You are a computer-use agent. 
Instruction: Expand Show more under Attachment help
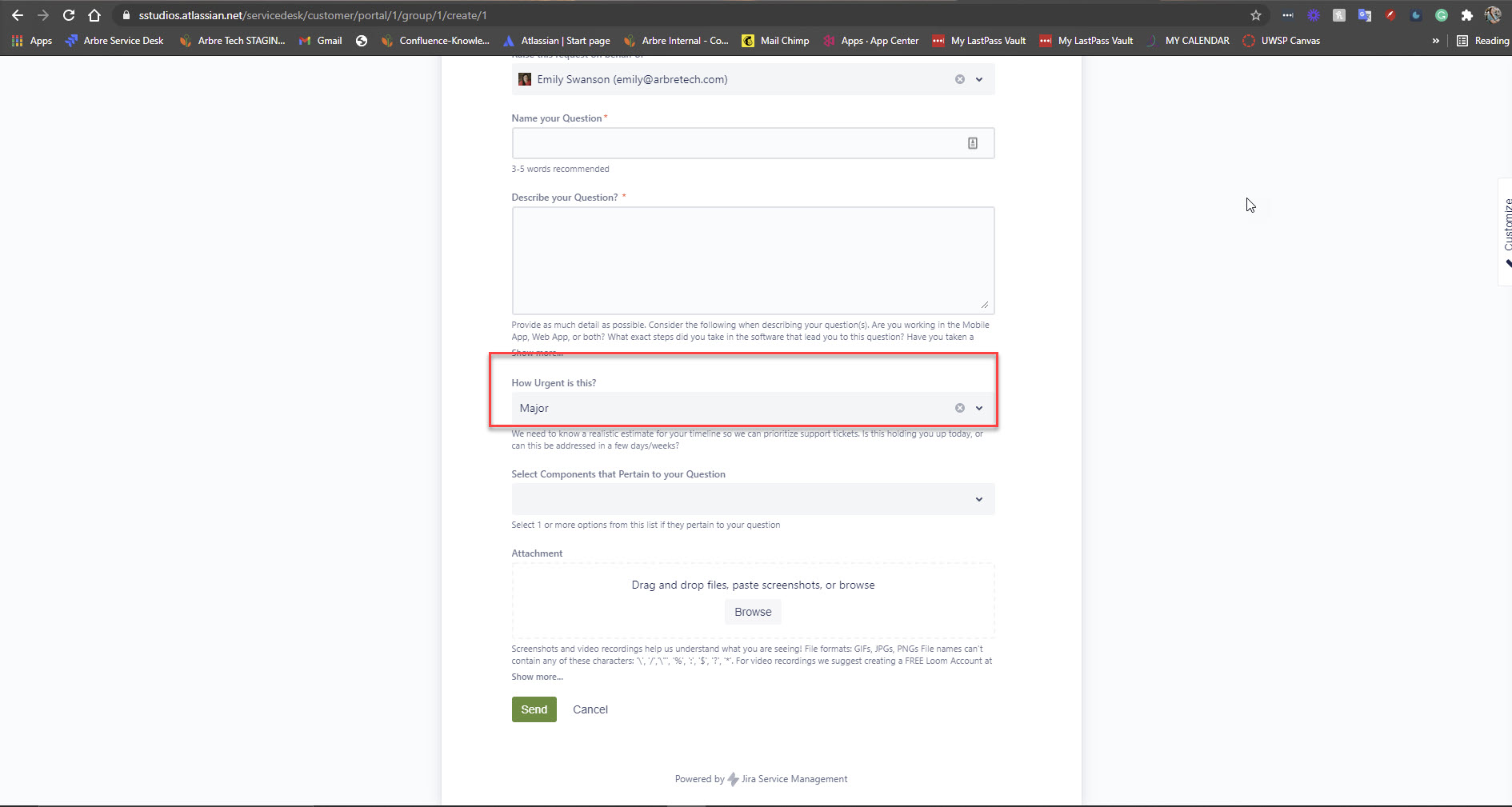coord(538,677)
